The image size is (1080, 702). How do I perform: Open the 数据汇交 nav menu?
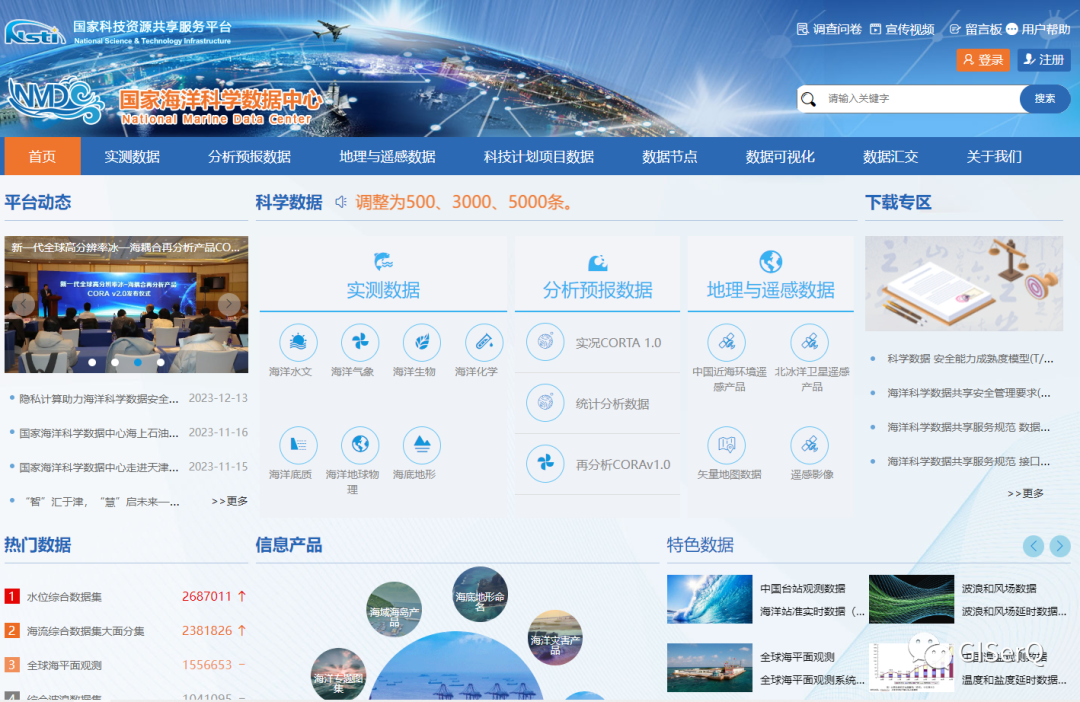(891, 156)
